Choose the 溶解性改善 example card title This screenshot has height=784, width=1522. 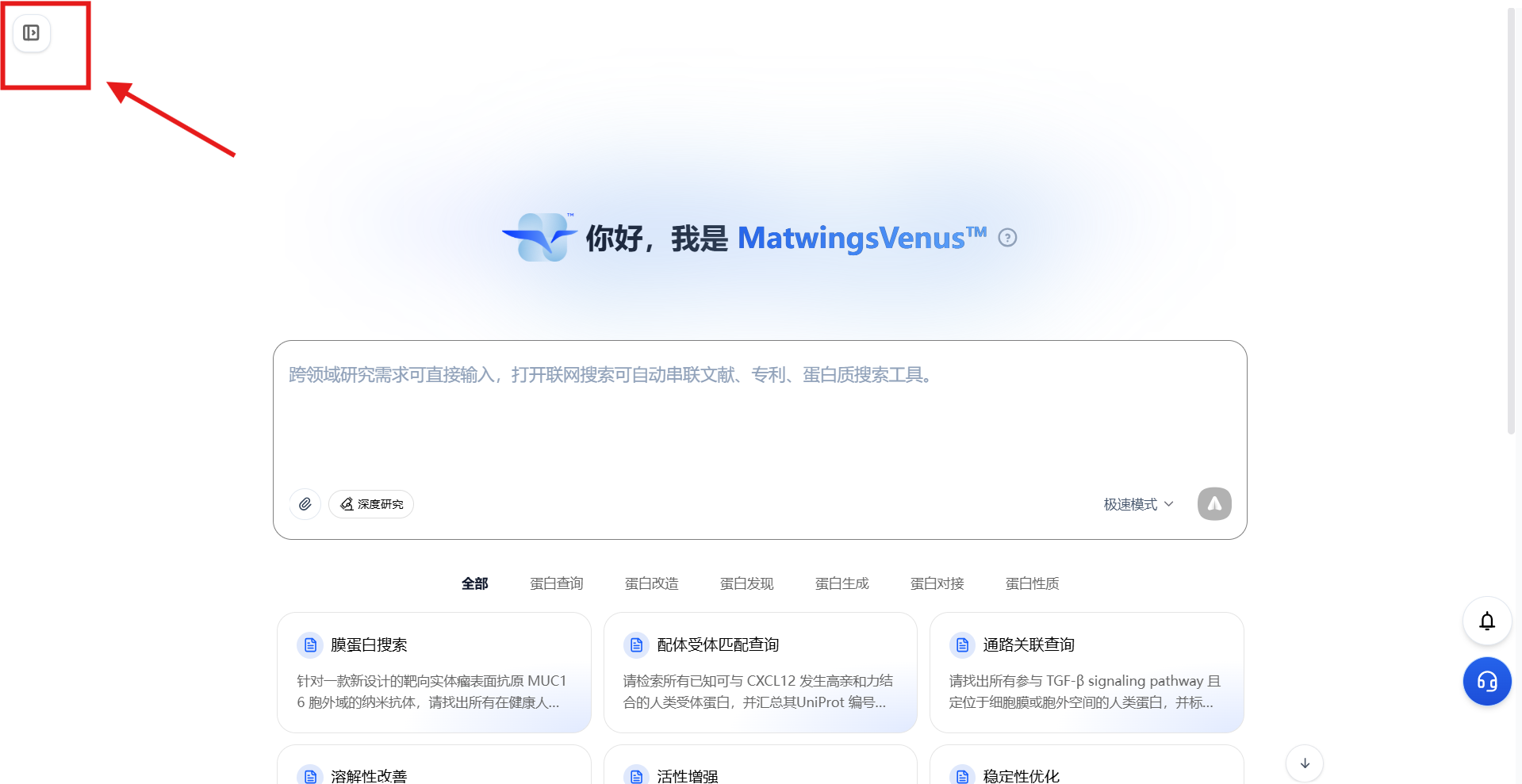pyautogui.click(x=369, y=776)
